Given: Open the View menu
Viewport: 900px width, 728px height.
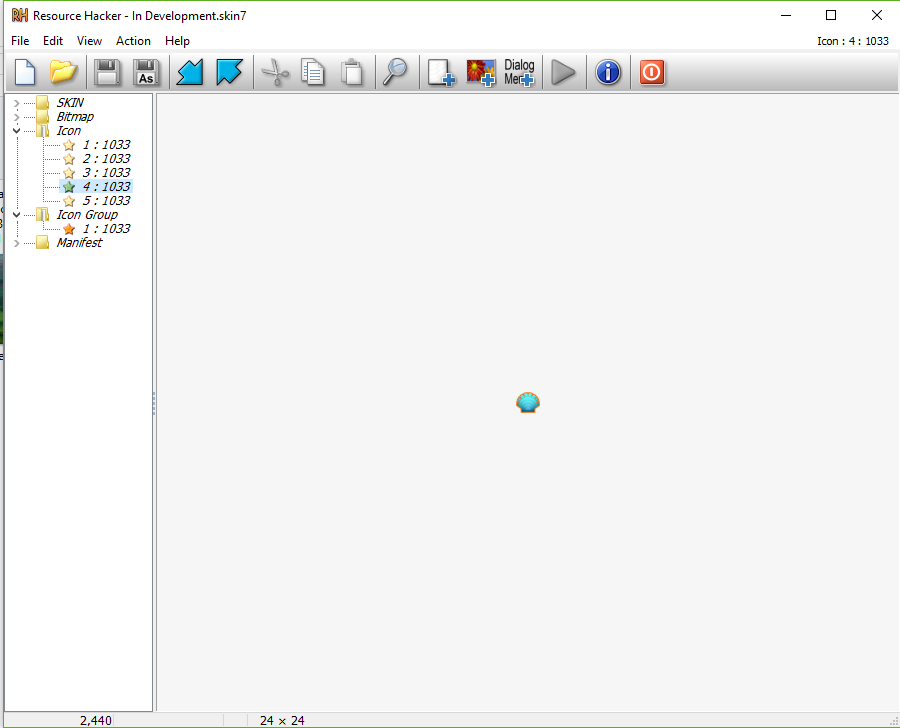Looking at the screenshot, I should tap(89, 41).
